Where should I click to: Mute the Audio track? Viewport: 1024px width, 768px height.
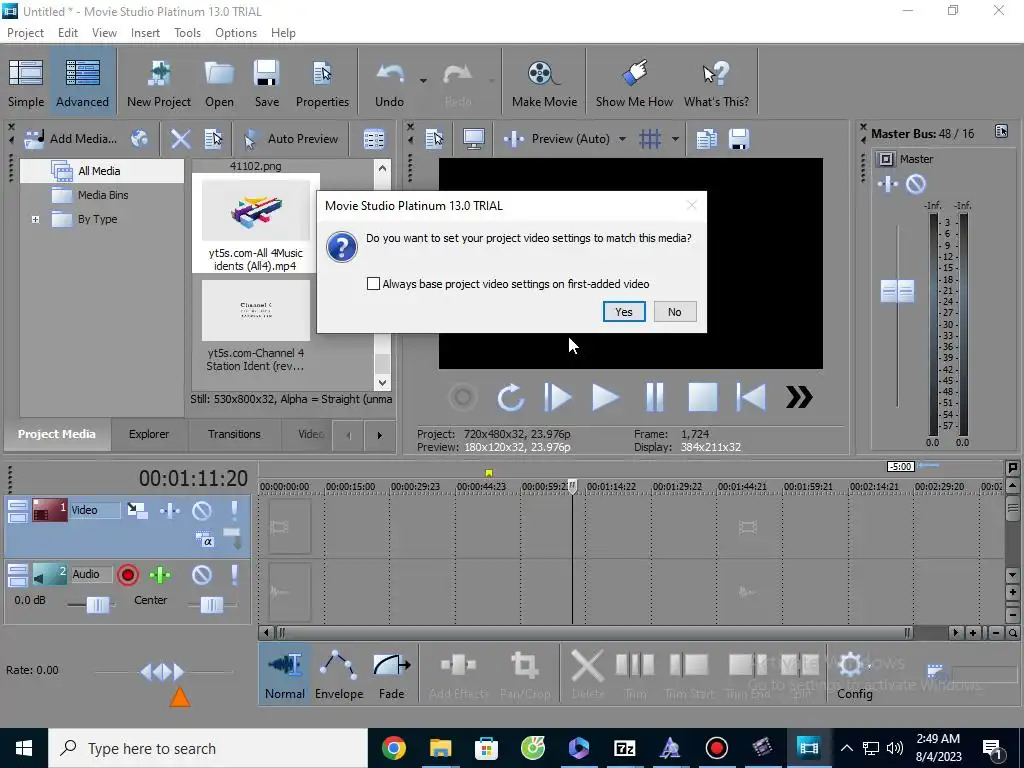(202, 575)
